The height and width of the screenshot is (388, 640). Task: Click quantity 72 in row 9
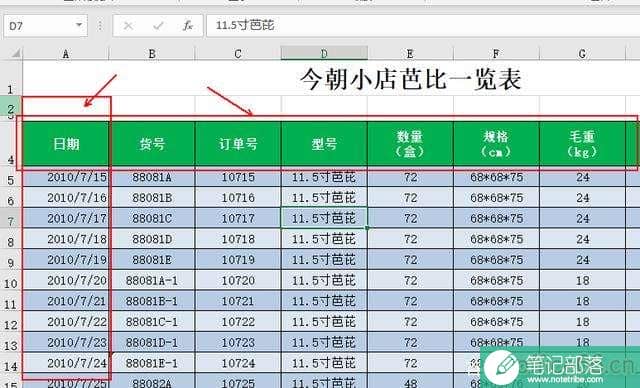(x=410, y=260)
